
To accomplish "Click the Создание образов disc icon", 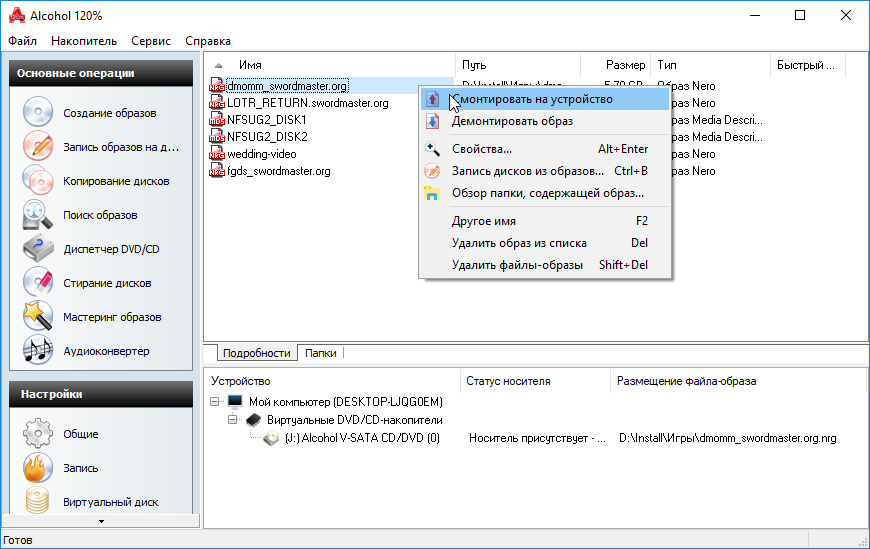I will pos(38,113).
